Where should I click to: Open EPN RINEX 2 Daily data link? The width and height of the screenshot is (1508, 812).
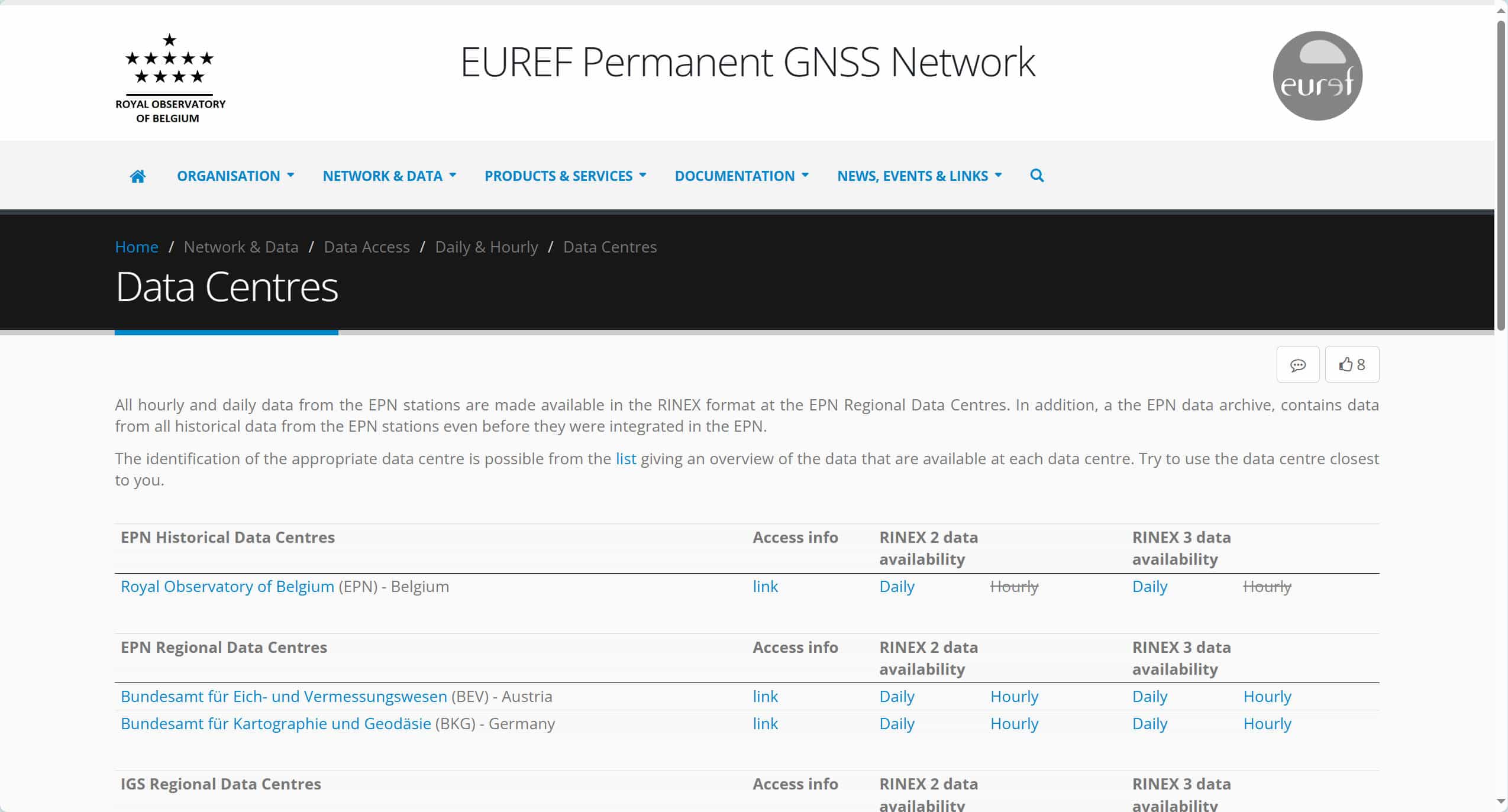[x=896, y=587]
